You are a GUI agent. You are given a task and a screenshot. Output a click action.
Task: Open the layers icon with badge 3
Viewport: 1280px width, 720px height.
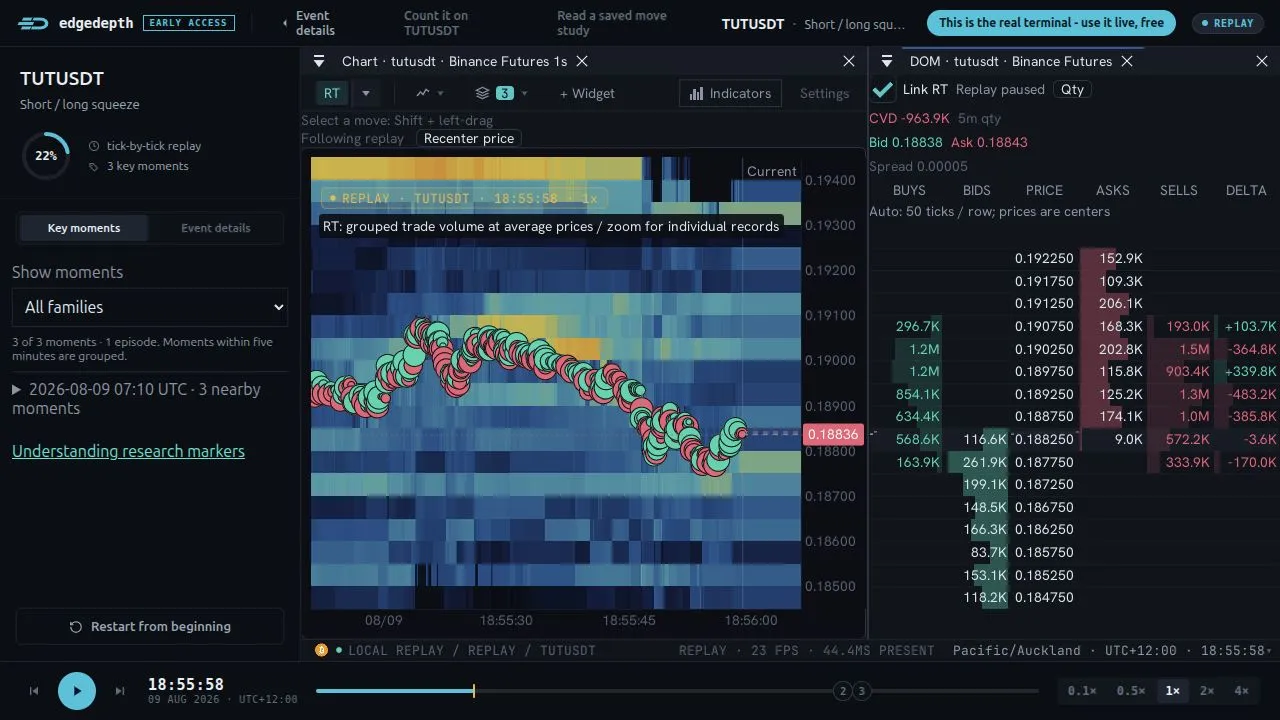pyautogui.click(x=501, y=93)
